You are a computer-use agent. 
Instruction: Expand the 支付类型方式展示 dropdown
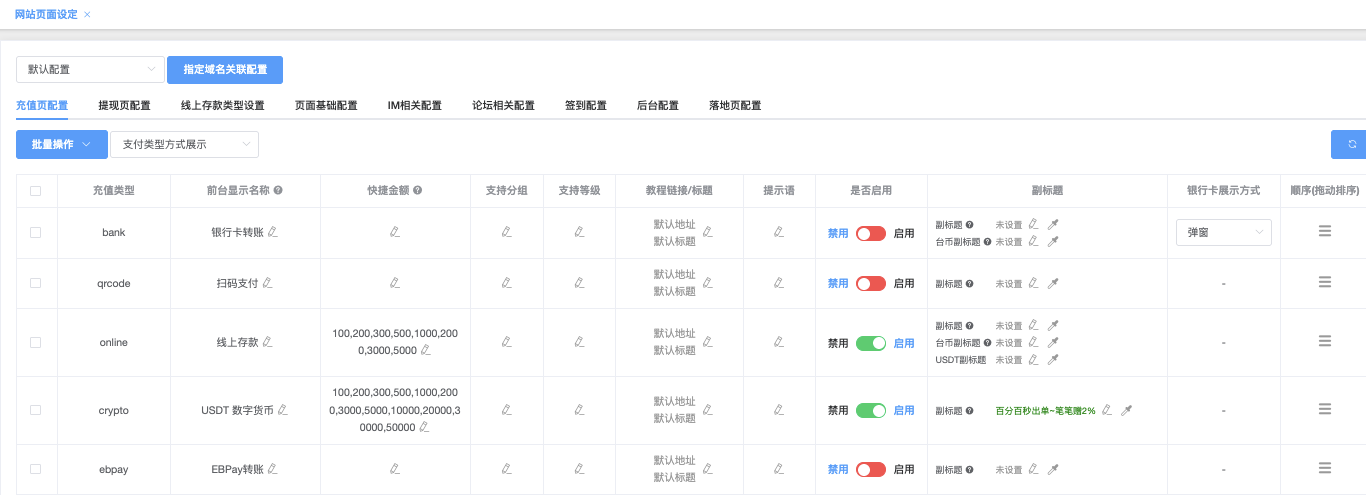[184, 145]
